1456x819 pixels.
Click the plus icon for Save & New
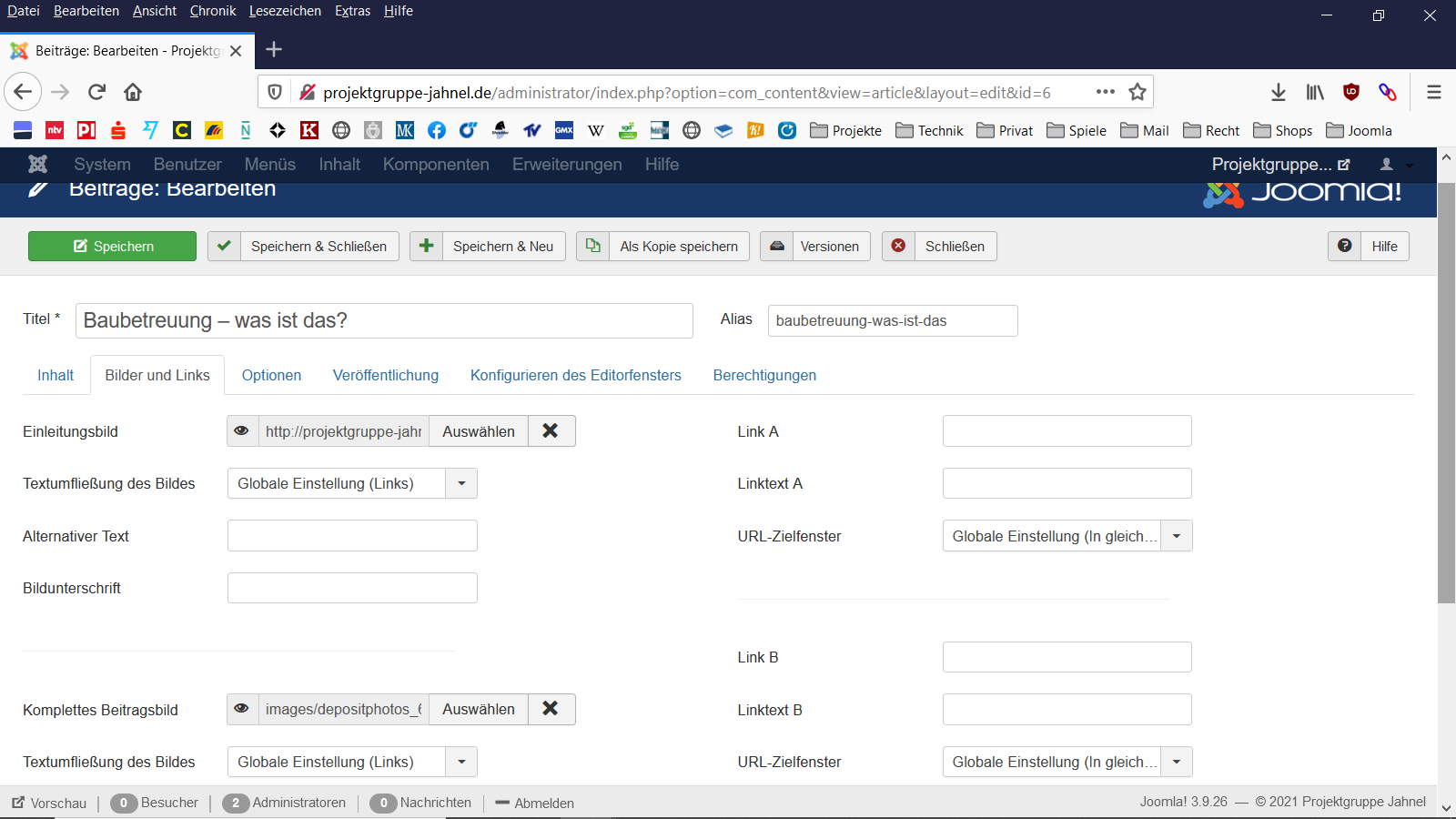coord(426,246)
